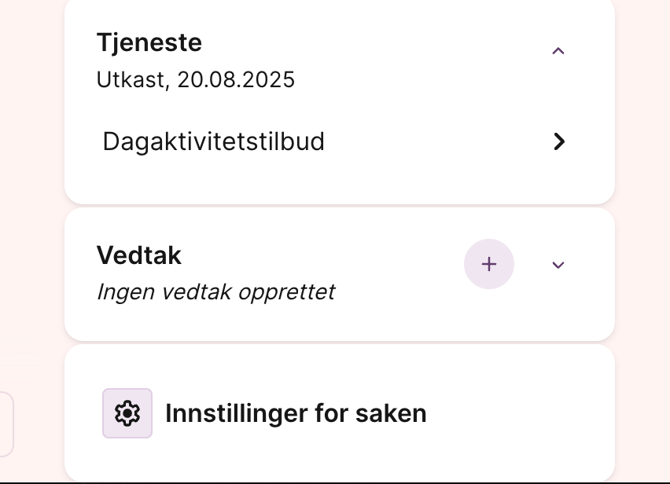Image resolution: width=670 pixels, height=484 pixels.
Task: Click the Tjeneste heading
Action: pyautogui.click(x=149, y=42)
